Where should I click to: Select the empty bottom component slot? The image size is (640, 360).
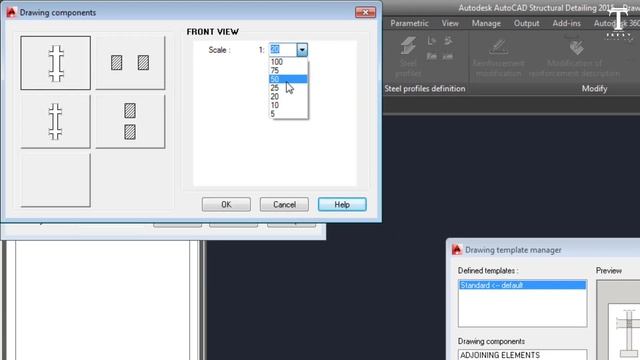[x=56, y=180]
